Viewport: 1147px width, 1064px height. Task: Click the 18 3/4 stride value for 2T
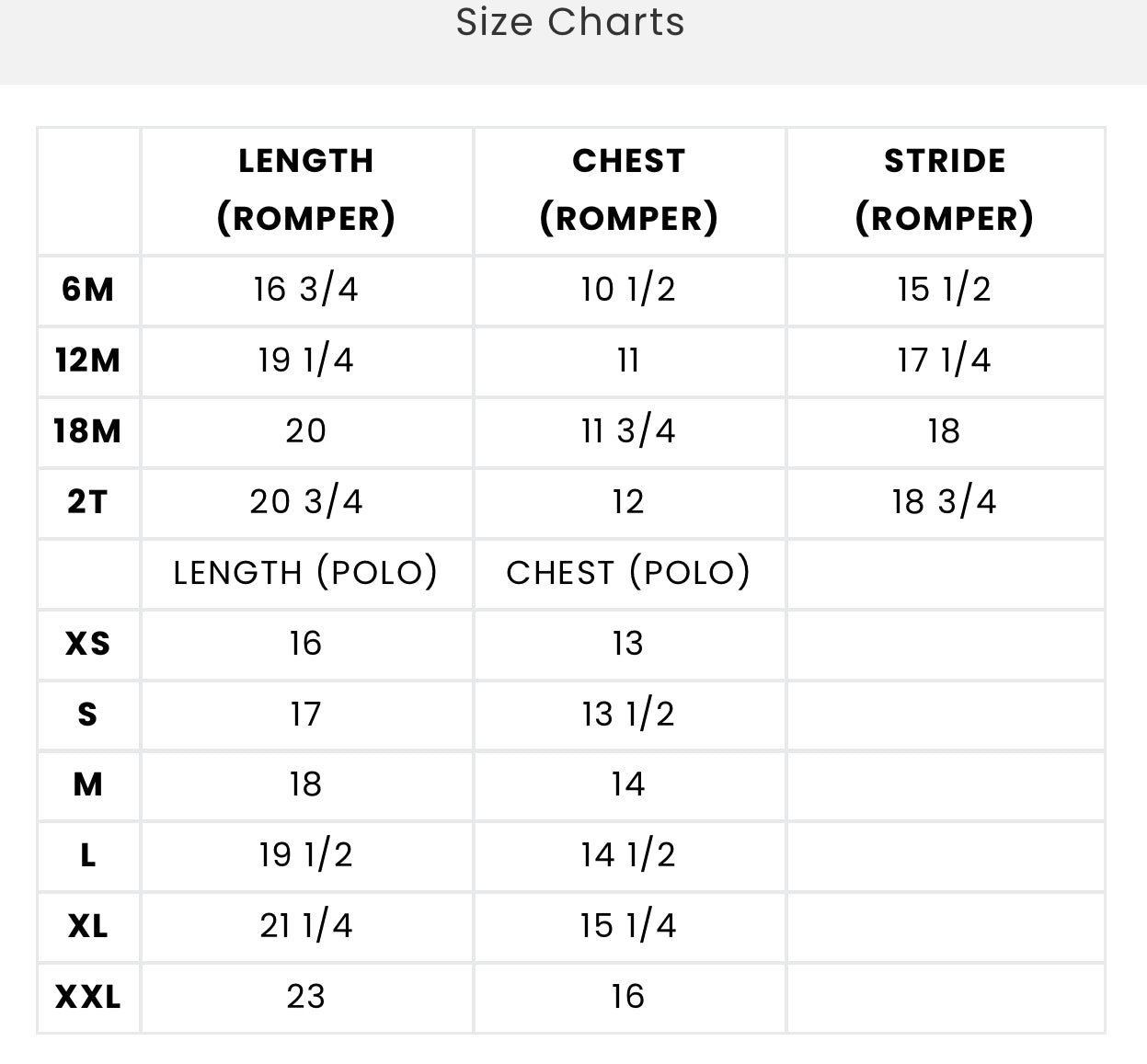coord(945,502)
